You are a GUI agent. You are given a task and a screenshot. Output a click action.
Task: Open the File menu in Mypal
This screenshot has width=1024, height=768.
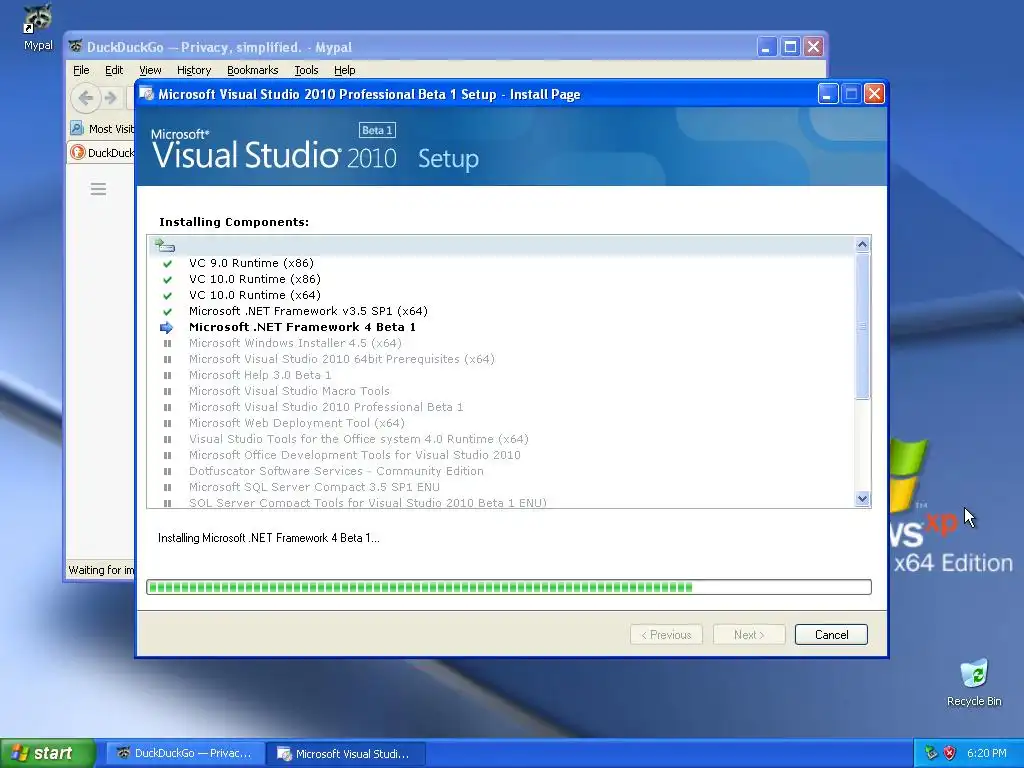click(x=81, y=70)
